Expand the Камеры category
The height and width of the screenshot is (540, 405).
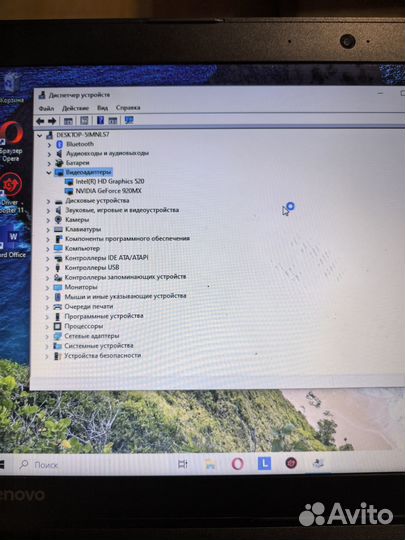pos(49,220)
